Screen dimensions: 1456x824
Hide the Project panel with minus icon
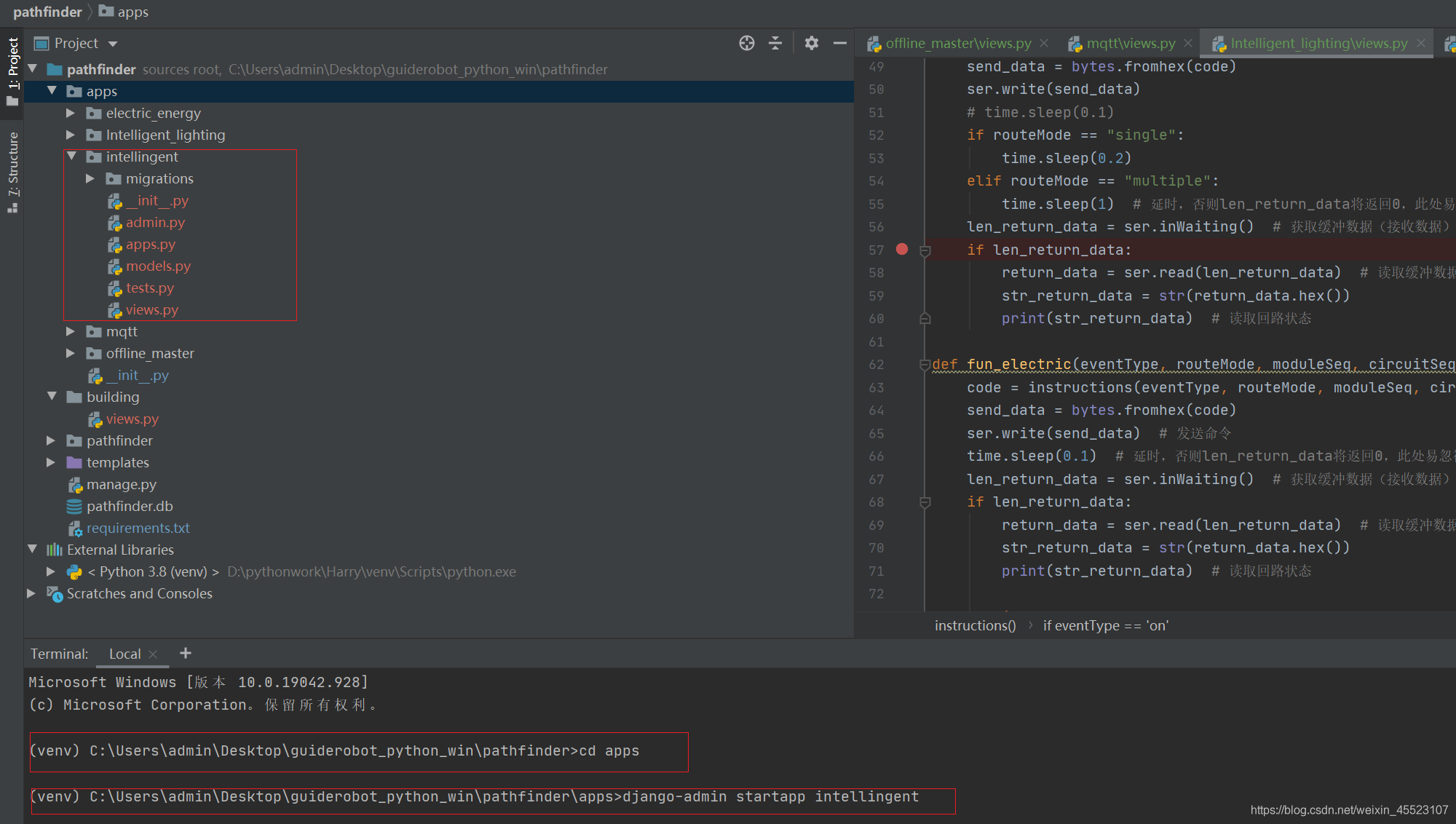pyautogui.click(x=839, y=43)
